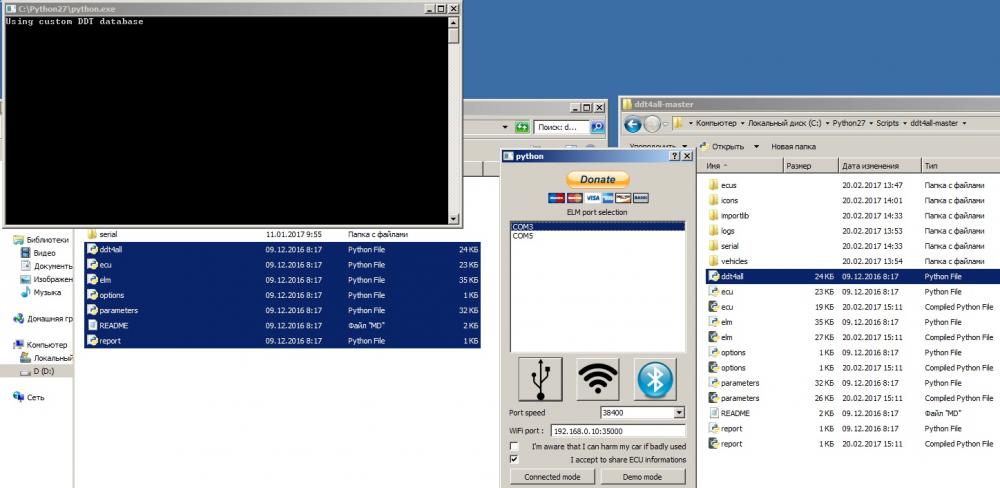Image resolution: width=1000 pixels, height=488 pixels.
Task: Select the USB connection icon
Action: pos(540,379)
